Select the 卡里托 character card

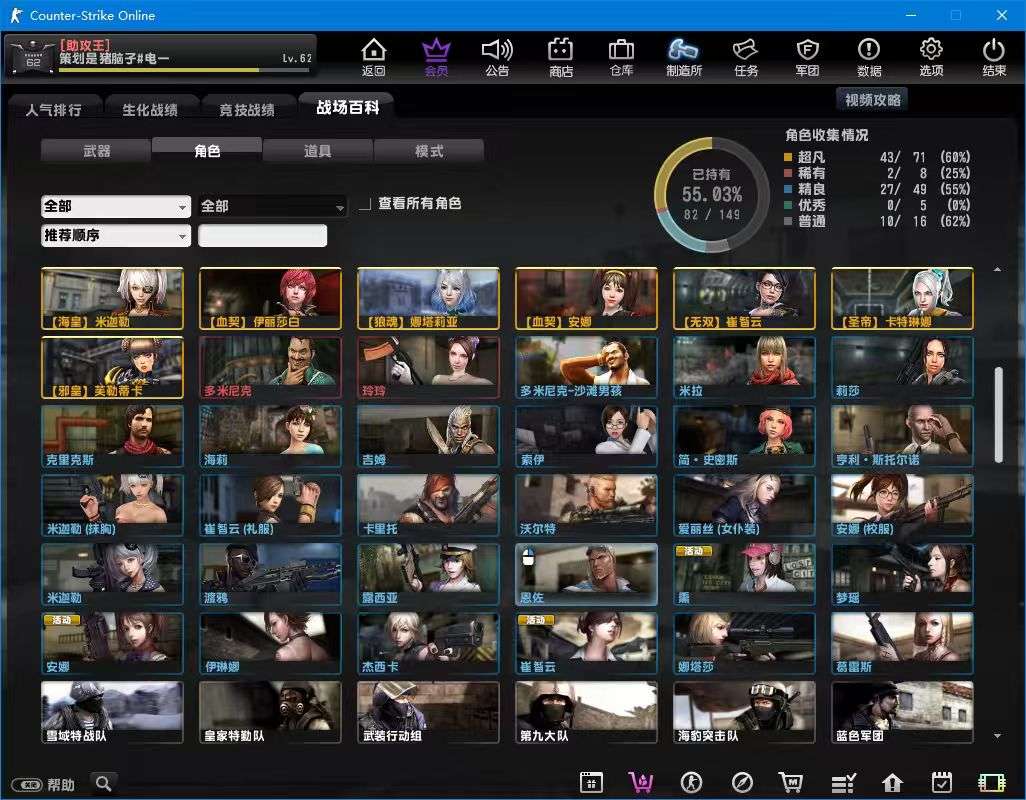click(x=428, y=506)
